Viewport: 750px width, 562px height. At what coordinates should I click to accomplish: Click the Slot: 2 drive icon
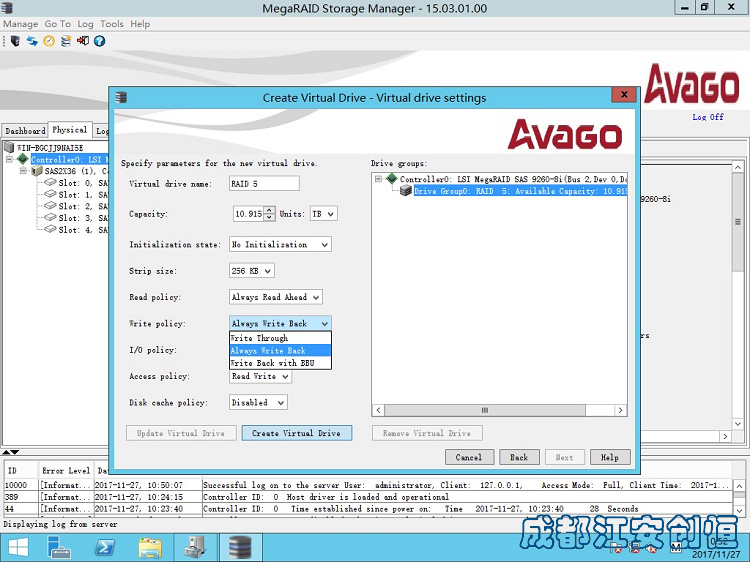pyautogui.click(x=50, y=206)
